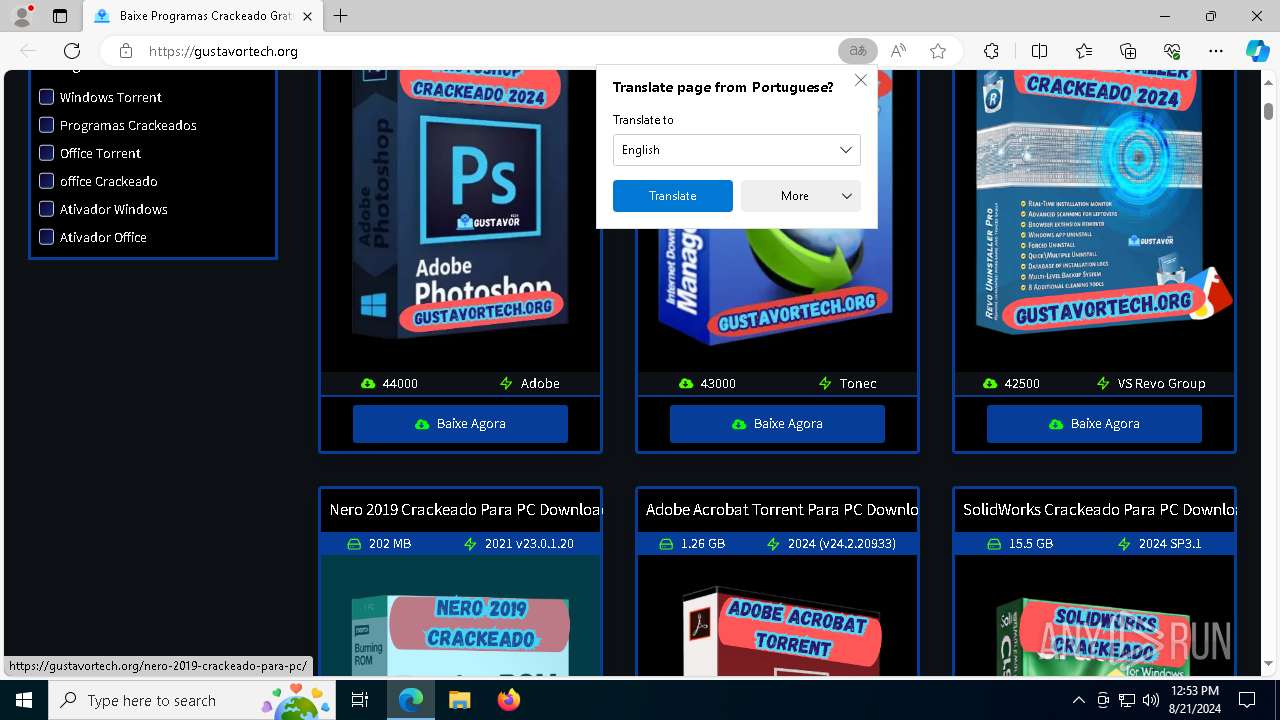
Task: Open Windows Start menu
Action: [24, 700]
